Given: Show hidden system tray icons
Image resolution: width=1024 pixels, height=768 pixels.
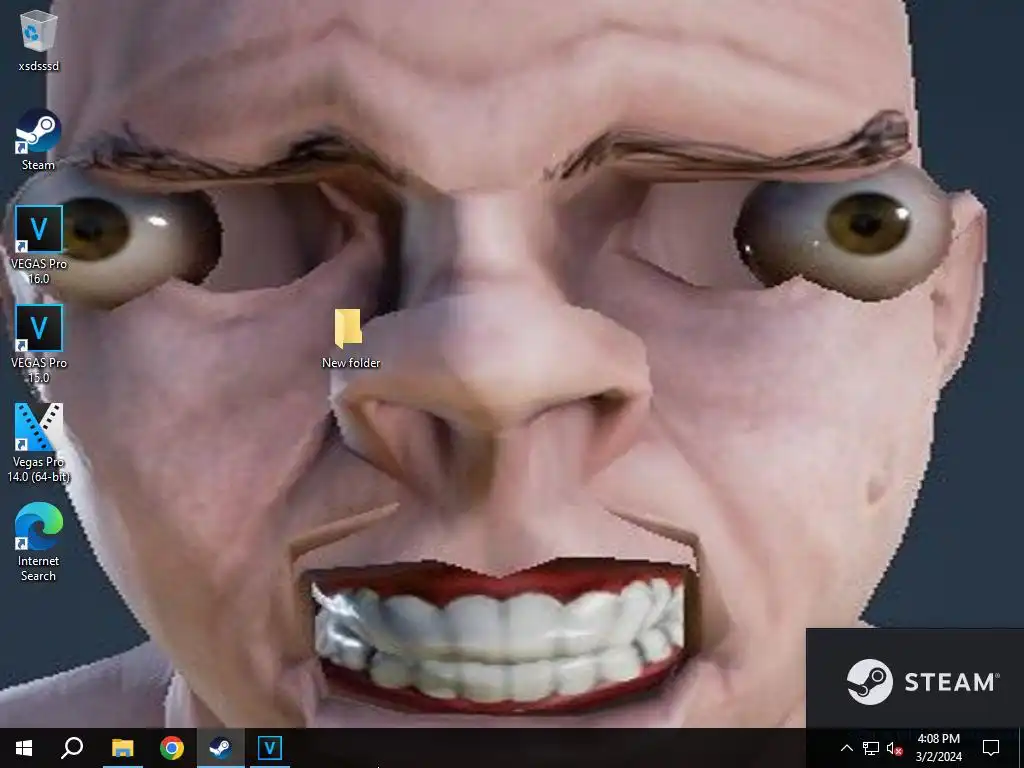Looking at the screenshot, I should tap(846, 748).
